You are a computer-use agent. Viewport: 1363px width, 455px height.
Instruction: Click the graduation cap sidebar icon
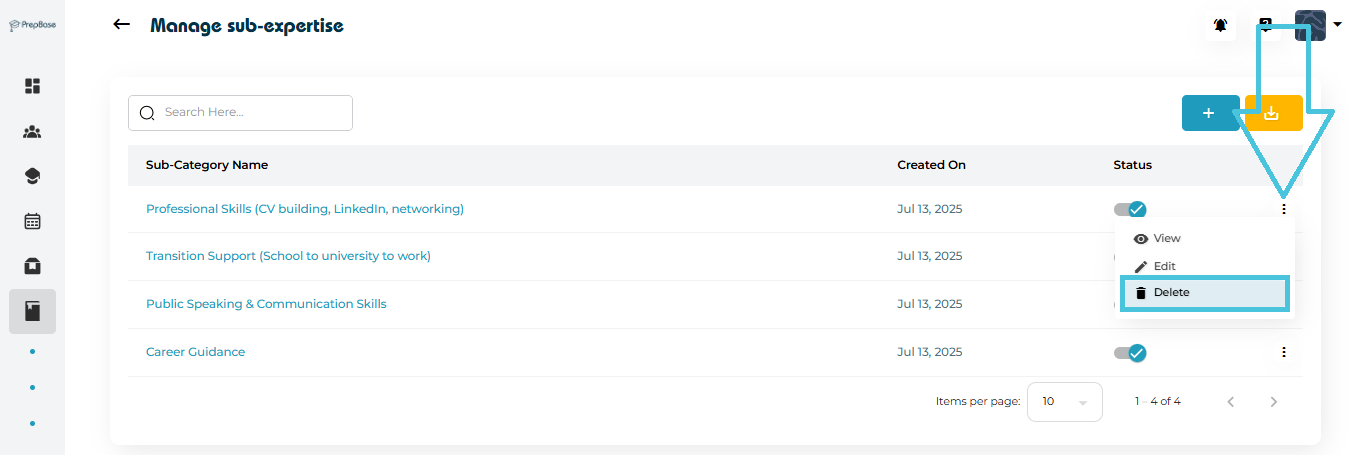(x=32, y=176)
